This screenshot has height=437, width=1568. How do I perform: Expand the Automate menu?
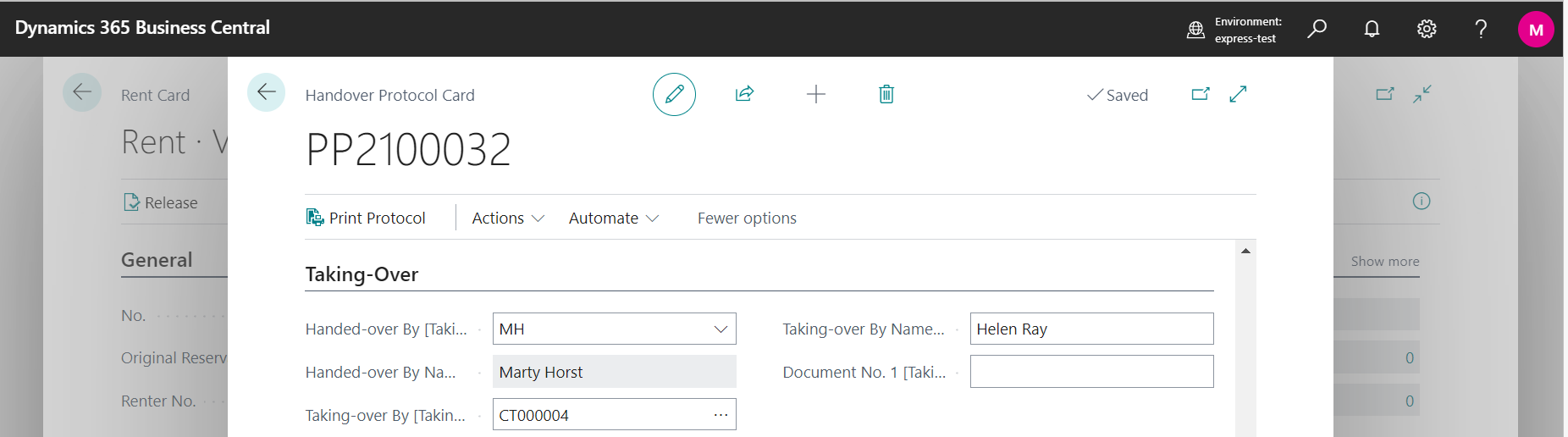tap(613, 218)
